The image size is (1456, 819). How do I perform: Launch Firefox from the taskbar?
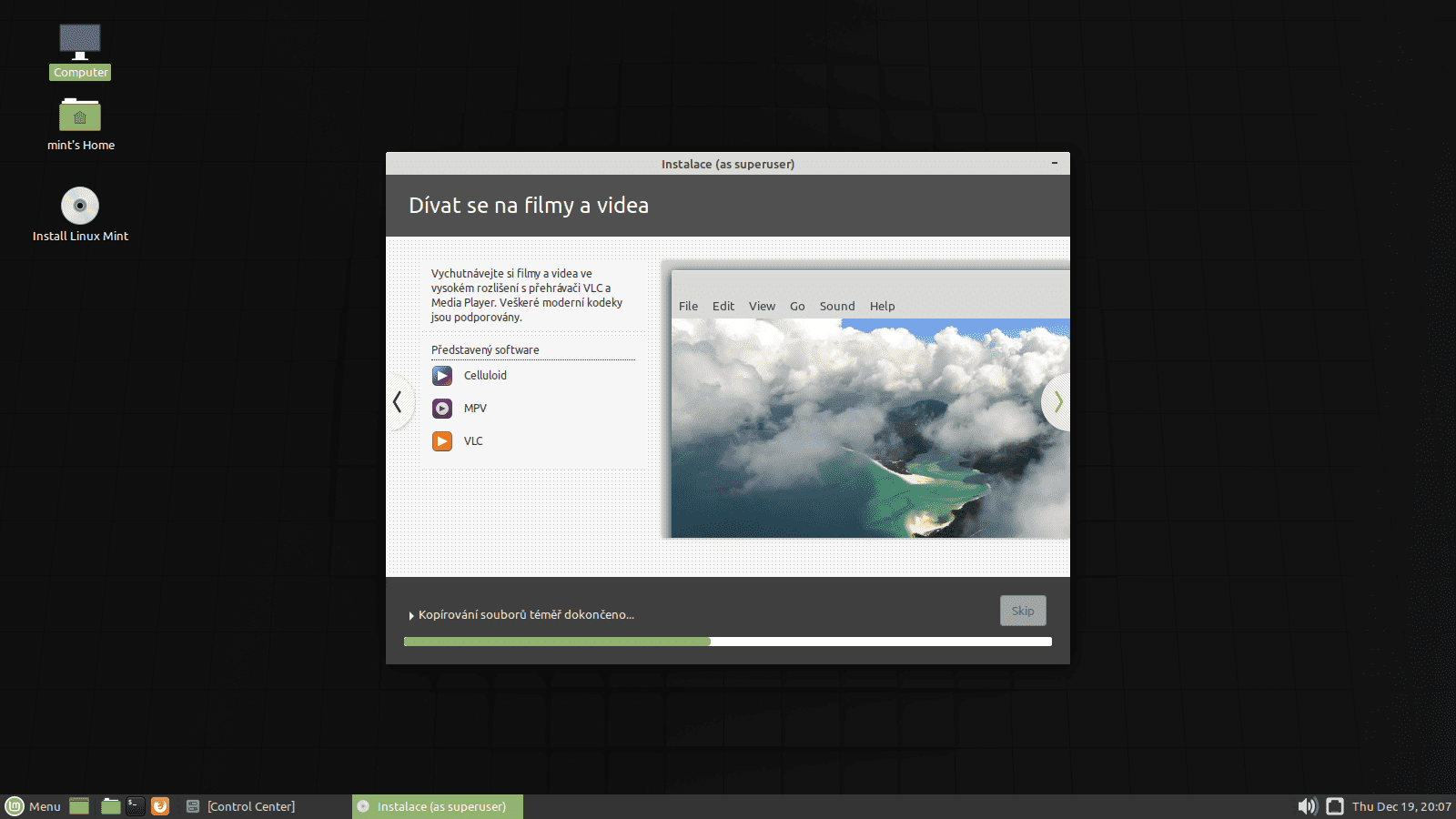(160, 806)
